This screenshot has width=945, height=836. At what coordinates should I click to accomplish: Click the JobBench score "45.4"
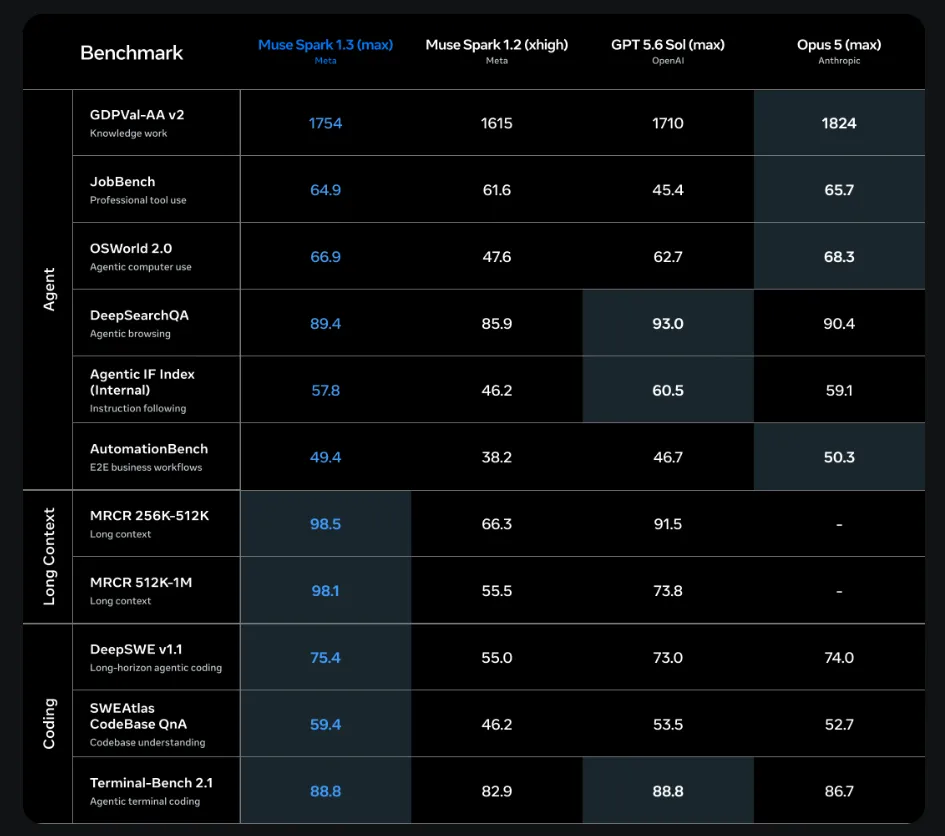(668, 190)
